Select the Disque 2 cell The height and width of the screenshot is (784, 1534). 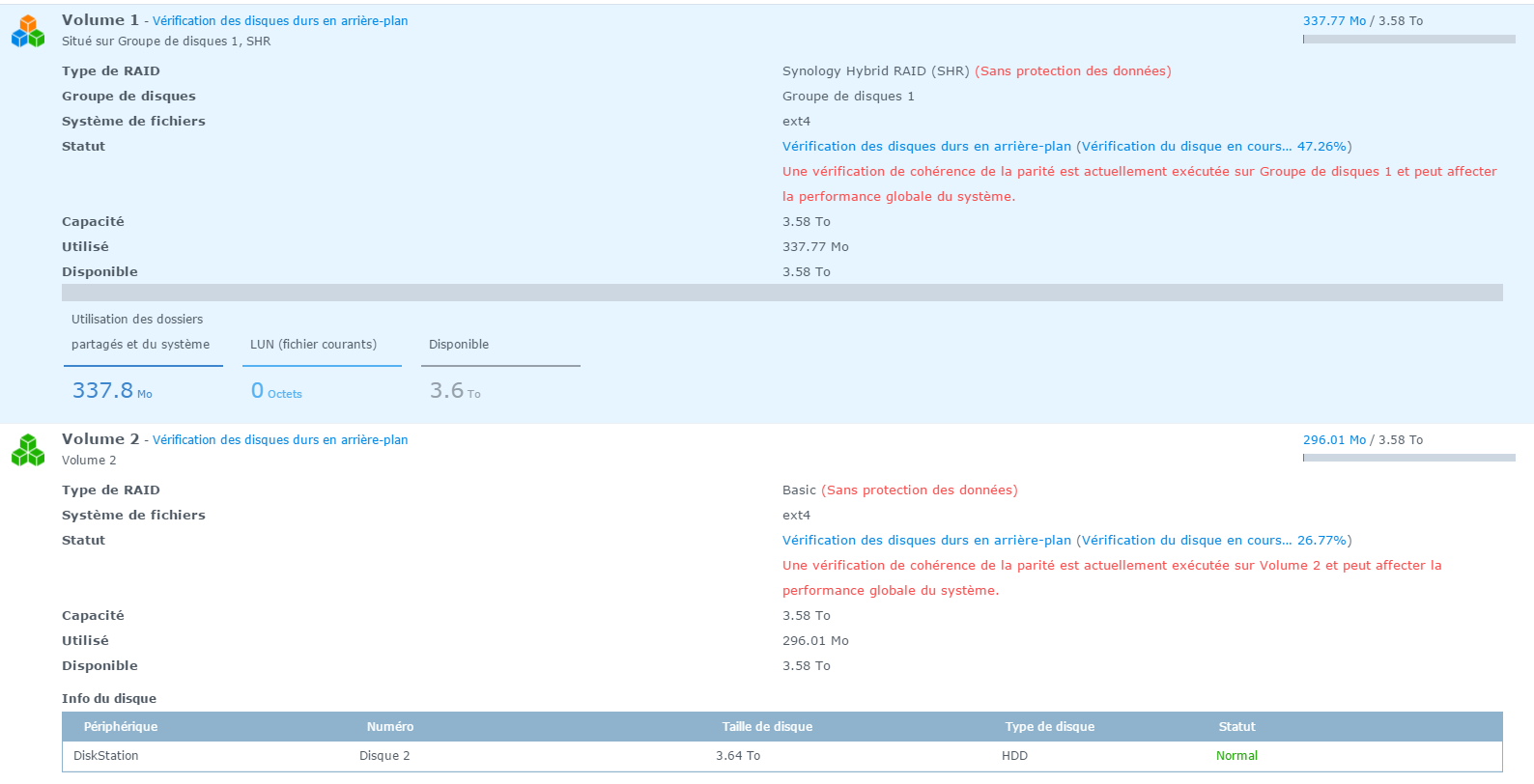tap(384, 756)
